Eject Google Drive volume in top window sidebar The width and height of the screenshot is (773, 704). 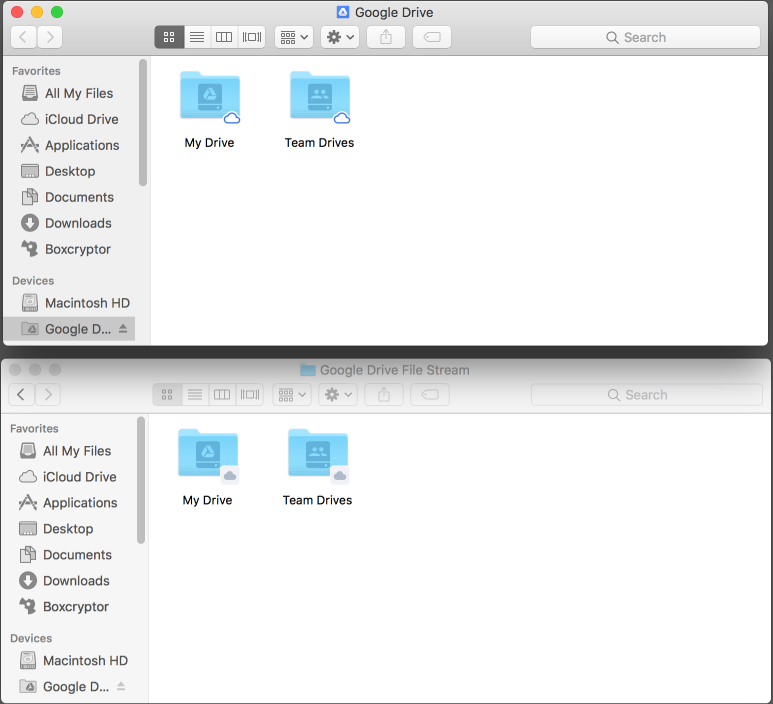(x=123, y=328)
